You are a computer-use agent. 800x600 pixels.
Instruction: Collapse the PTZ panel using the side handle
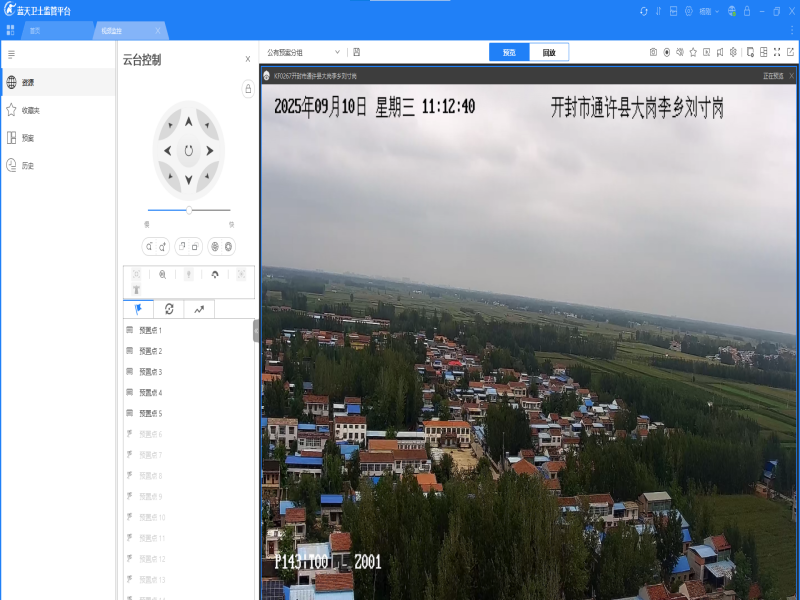[x=256, y=330]
